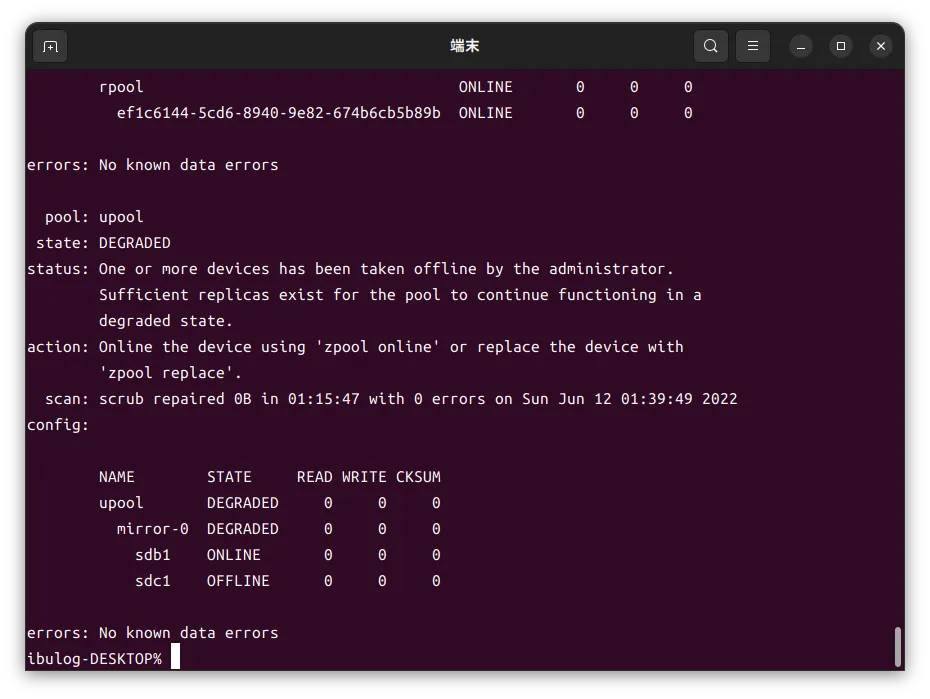930x699 pixels.
Task: Minimize the terminal window
Action: tap(801, 46)
